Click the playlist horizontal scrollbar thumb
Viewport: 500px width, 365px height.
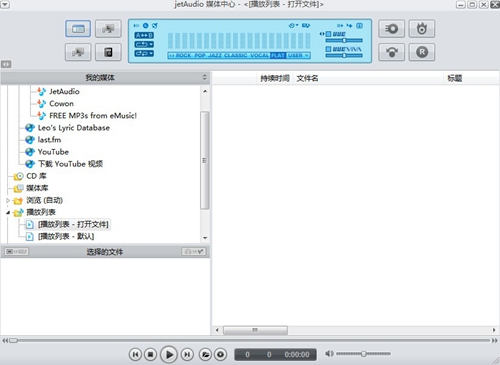(x=255, y=330)
